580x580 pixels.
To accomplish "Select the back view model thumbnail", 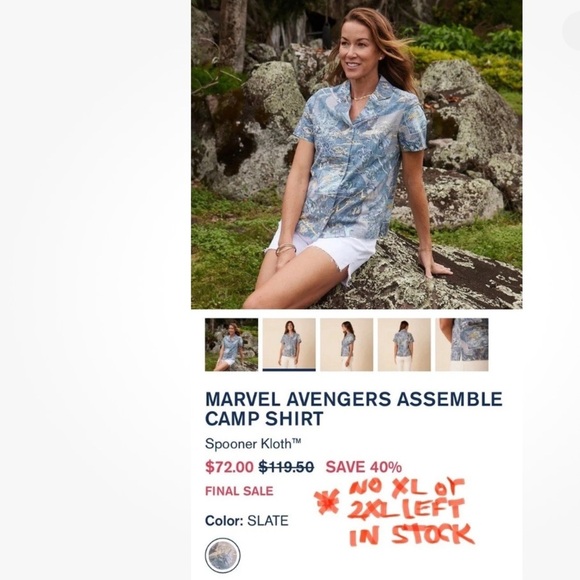I will coord(404,344).
